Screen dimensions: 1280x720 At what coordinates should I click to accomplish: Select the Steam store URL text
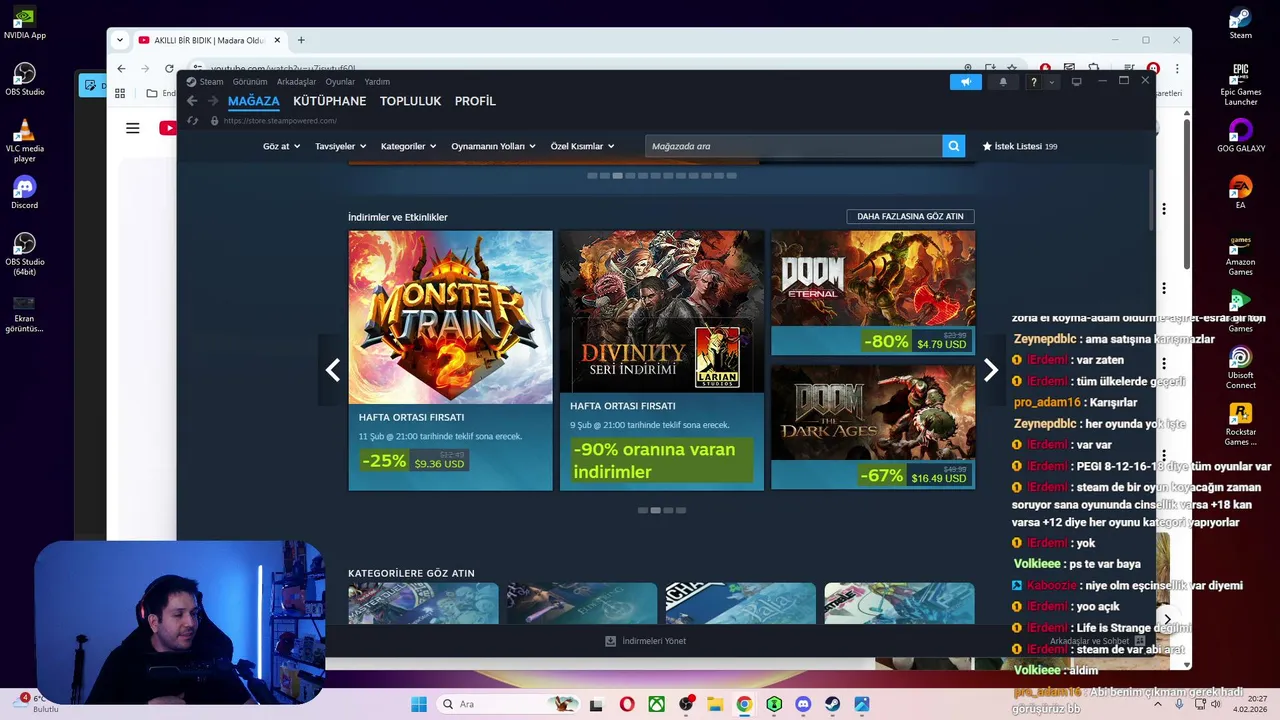click(280, 121)
